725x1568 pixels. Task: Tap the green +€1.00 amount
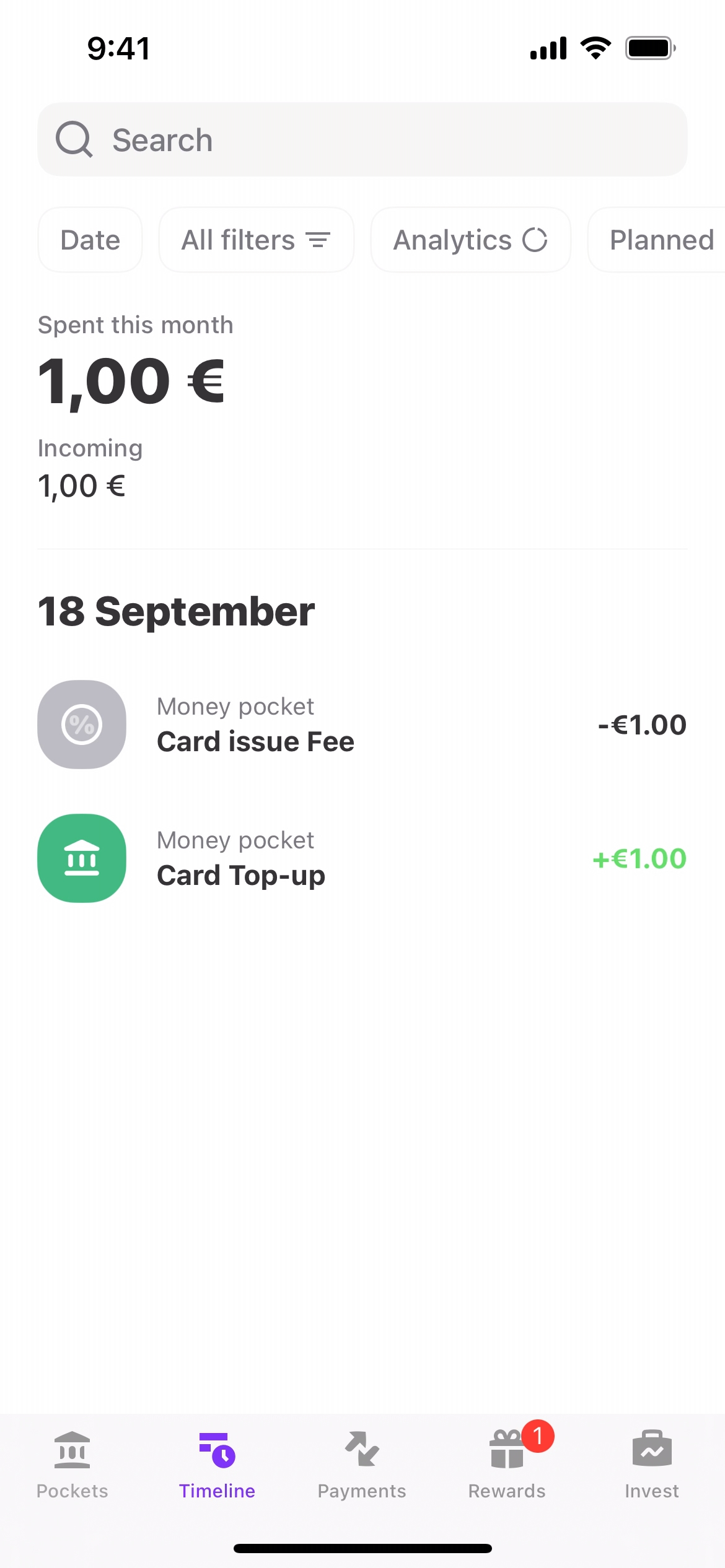[x=639, y=859]
